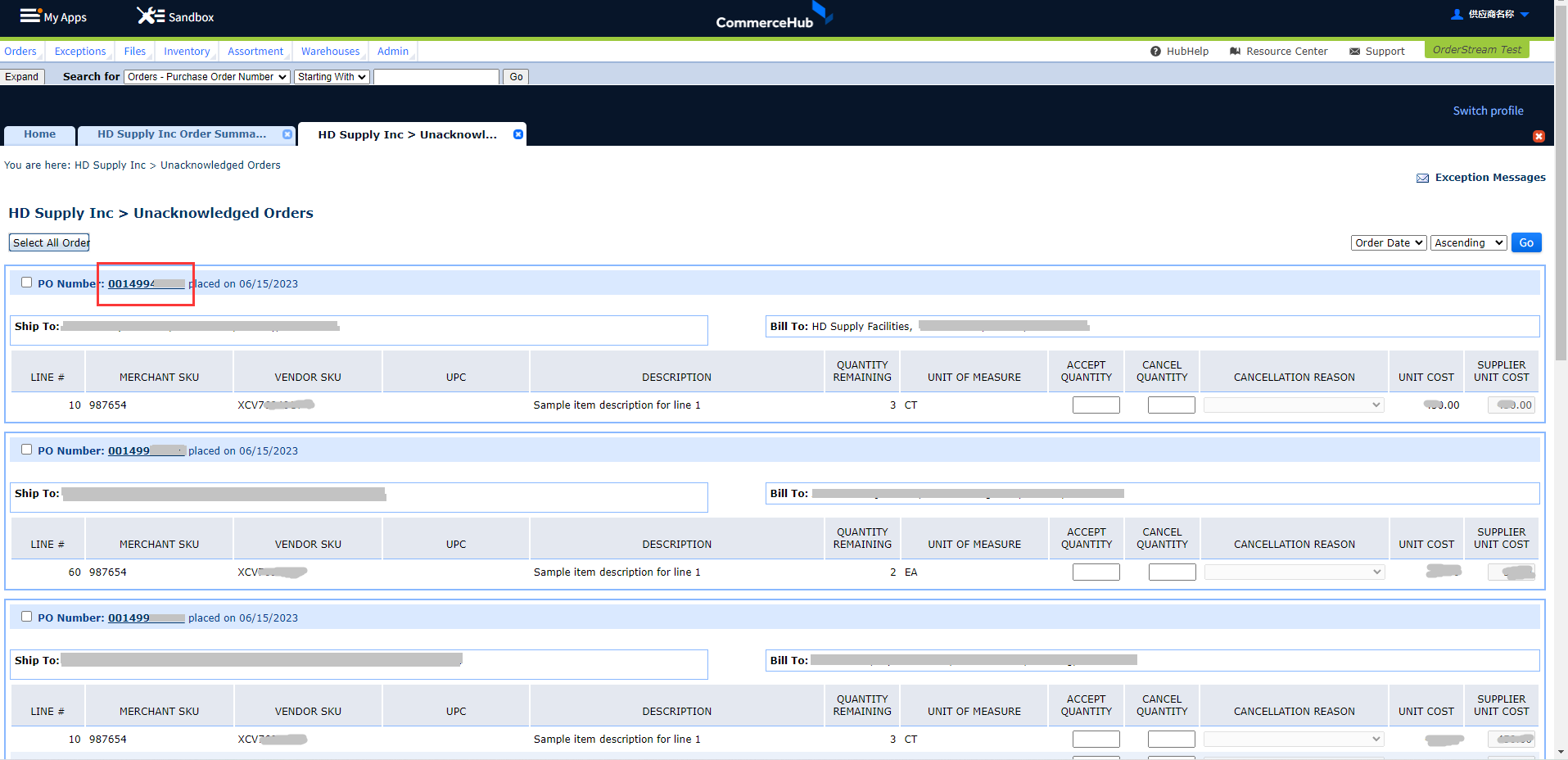Image resolution: width=1568 pixels, height=760 pixels.
Task: Click the Resource Center link text
Action: [x=1286, y=51]
